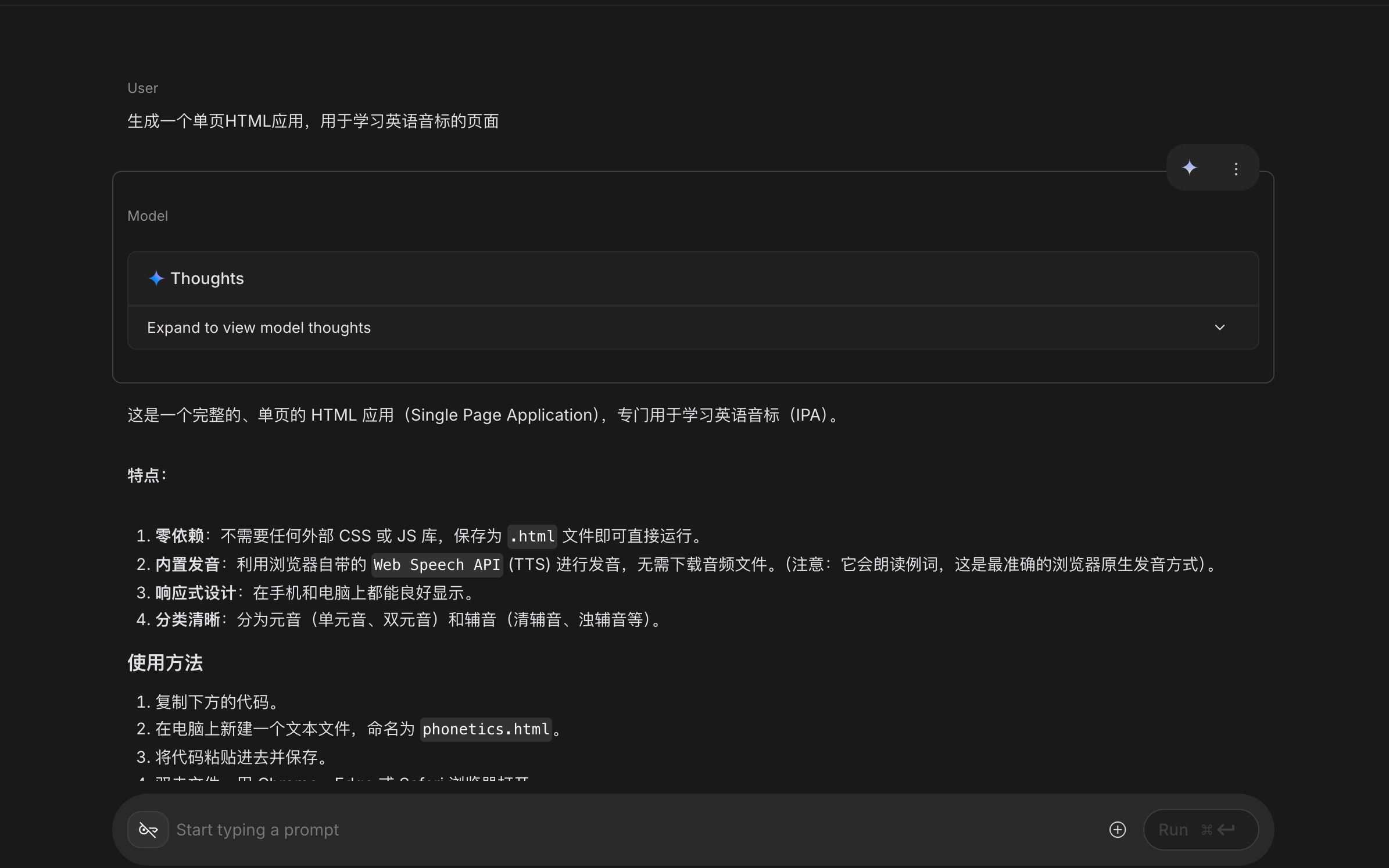Click 'Expand to view model thoughts' row

(259, 328)
